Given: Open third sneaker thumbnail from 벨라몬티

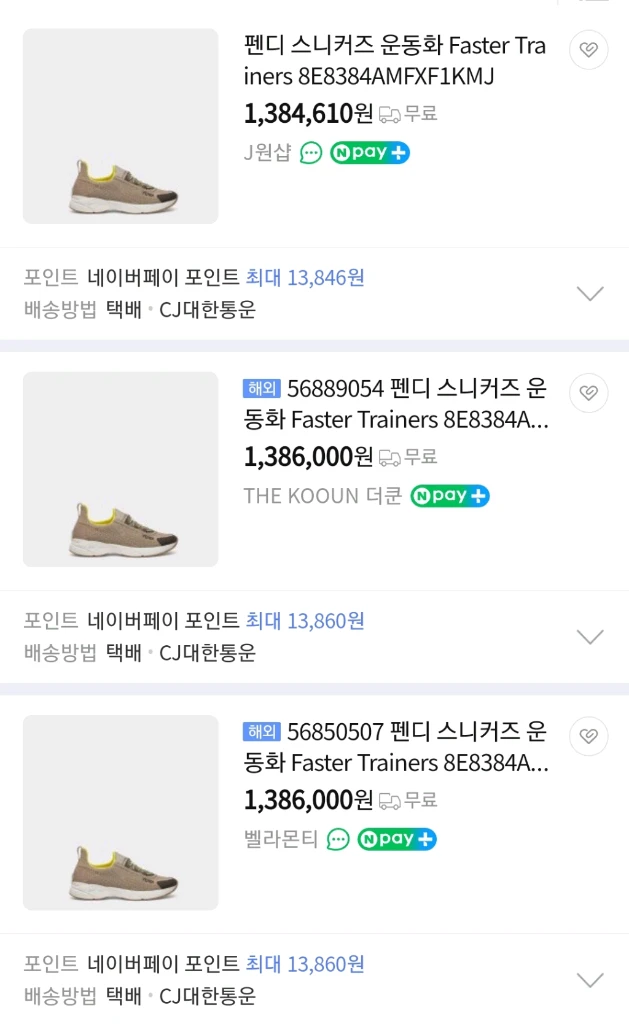Looking at the screenshot, I should (121, 812).
